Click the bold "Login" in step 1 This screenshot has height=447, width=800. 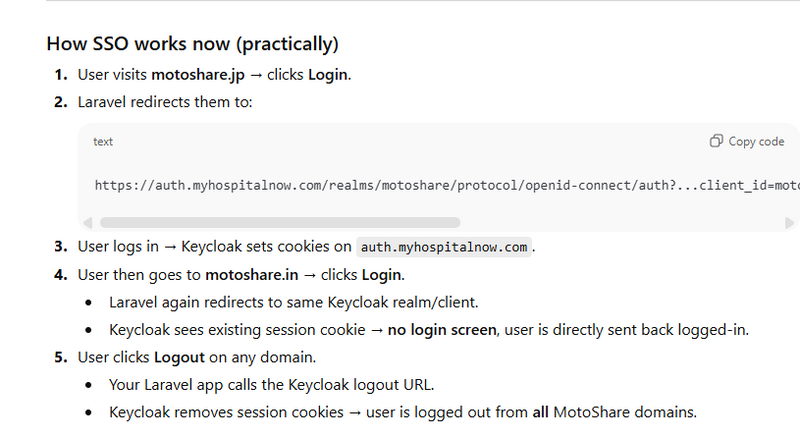(329, 74)
